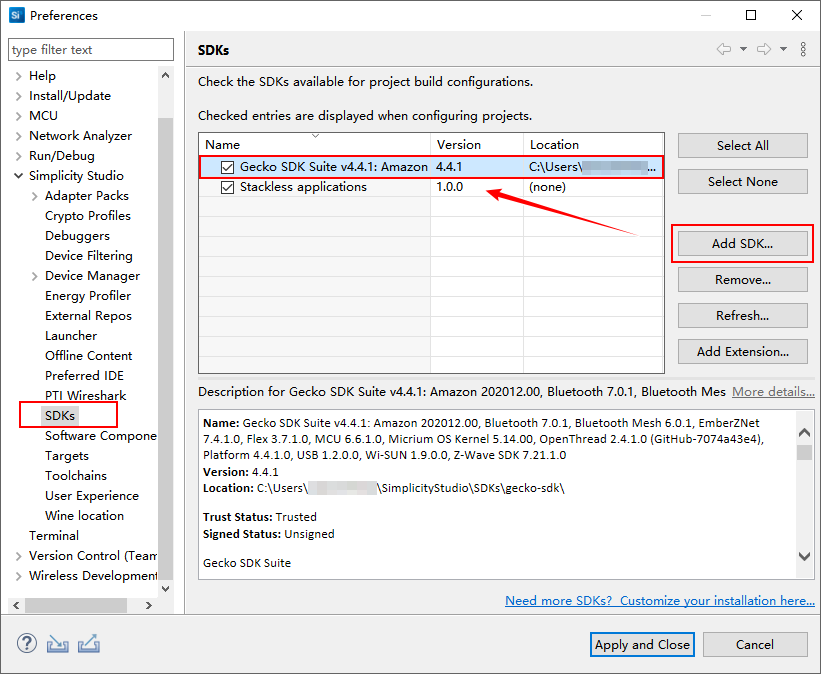
Task: Click tree scrollbar up arrow
Action: (x=165, y=75)
